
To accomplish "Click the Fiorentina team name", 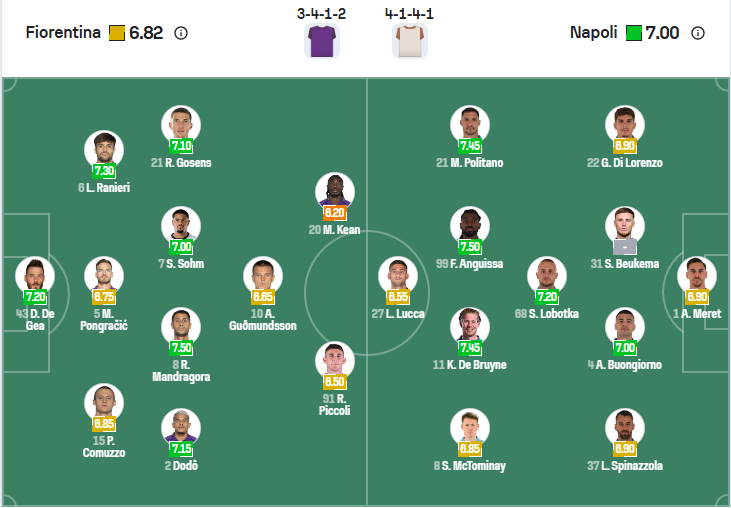I will (x=63, y=33).
